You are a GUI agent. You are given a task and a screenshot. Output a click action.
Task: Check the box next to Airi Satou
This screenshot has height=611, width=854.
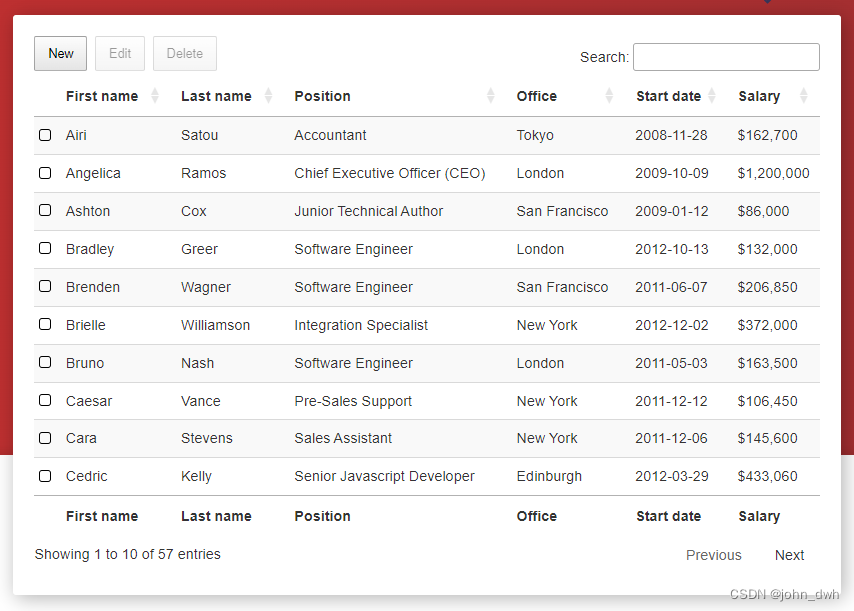tap(45, 134)
